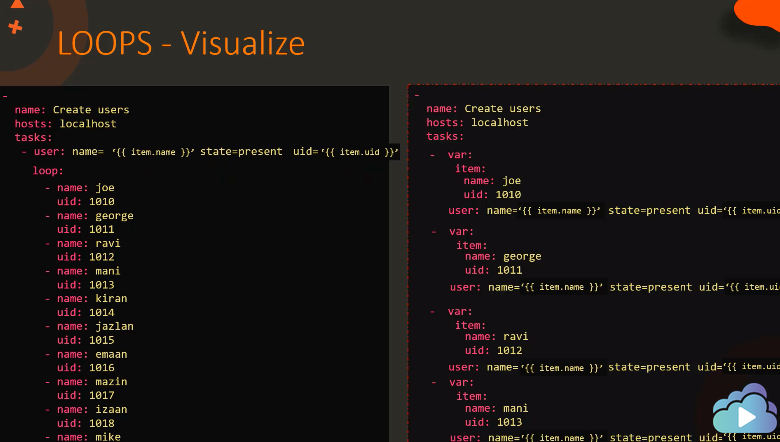Click 'uid: 1010' under the var item block
780x442 pixels.
point(492,194)
